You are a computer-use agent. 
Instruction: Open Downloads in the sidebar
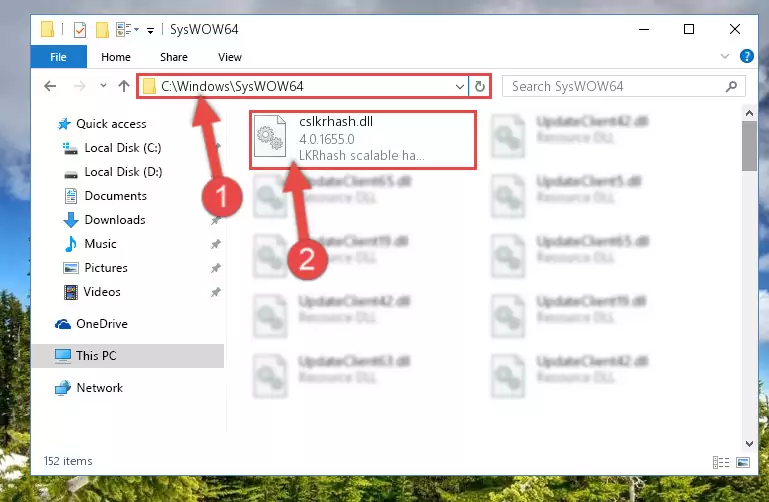[x=115, y=220]
